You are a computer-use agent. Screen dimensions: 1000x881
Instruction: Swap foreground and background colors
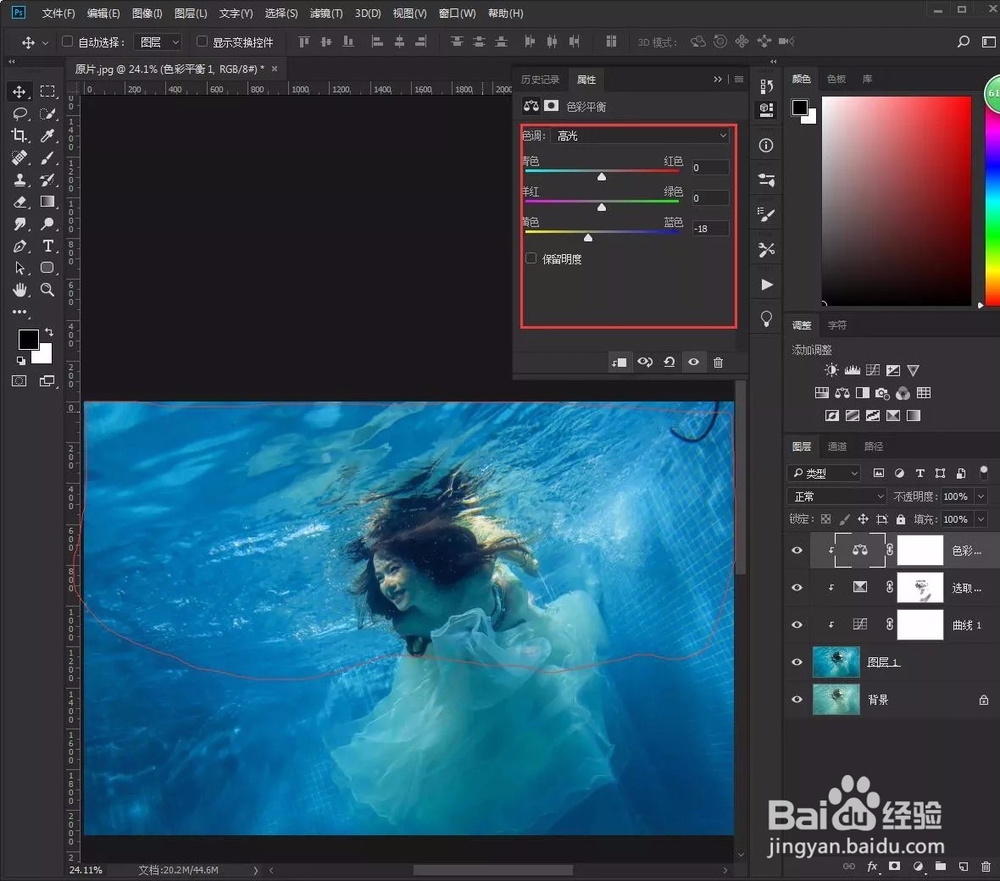[49, 332]
